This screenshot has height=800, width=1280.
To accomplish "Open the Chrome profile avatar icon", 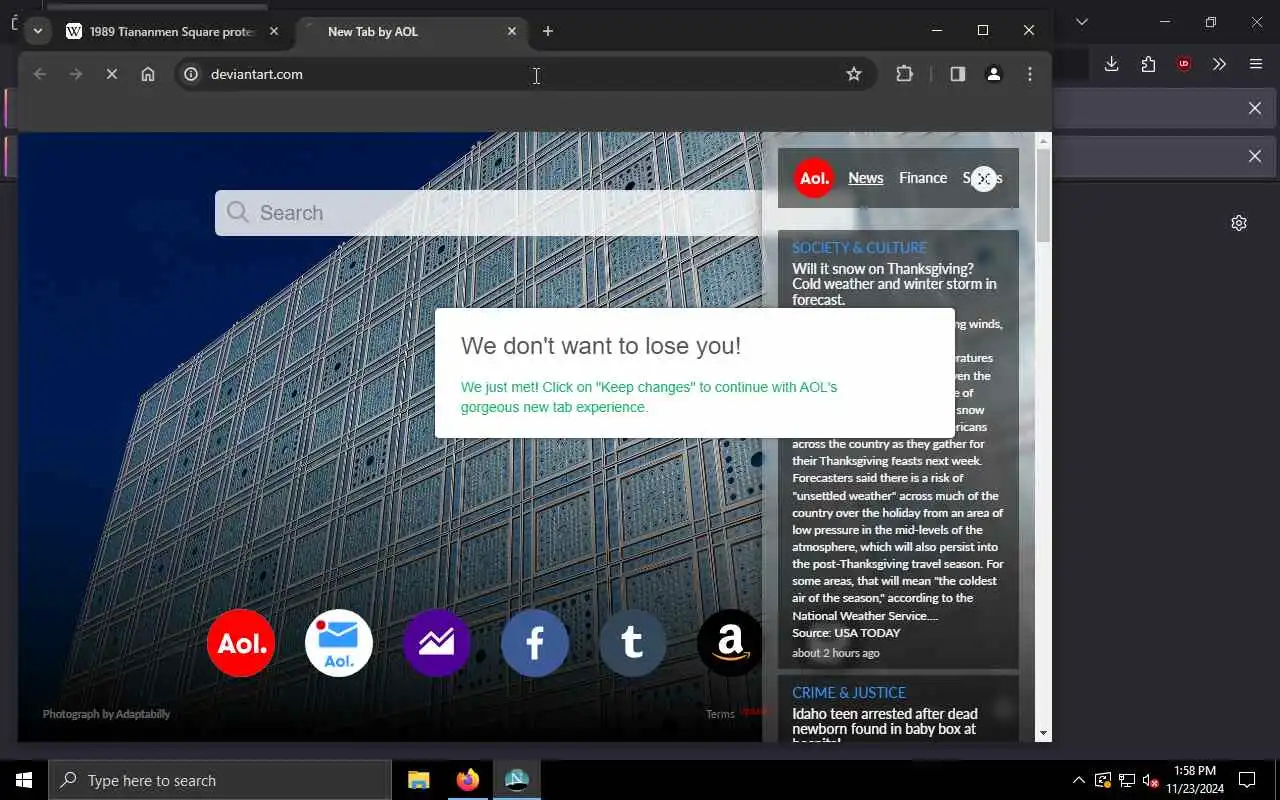I will click(x=994, y=74).
